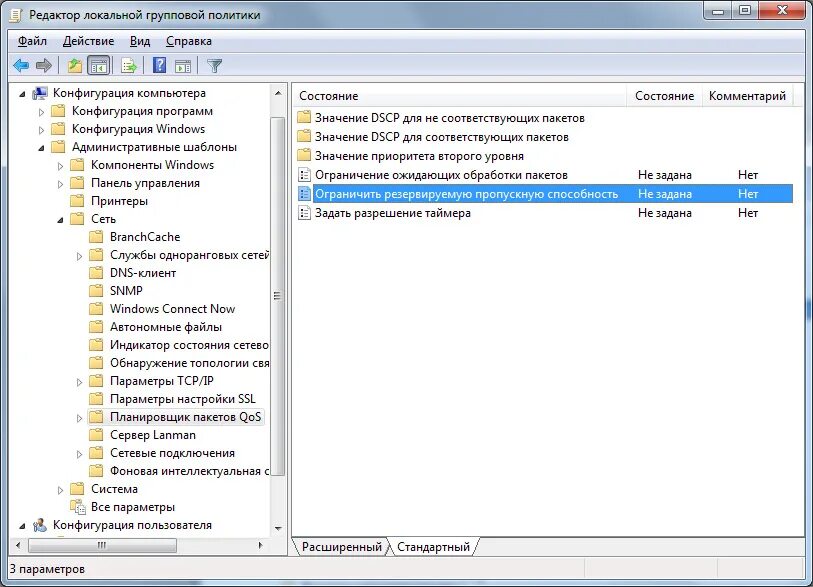Click the tree vertical scrollbar thumb
Screen dimensions: 813x587
(278, 296)
